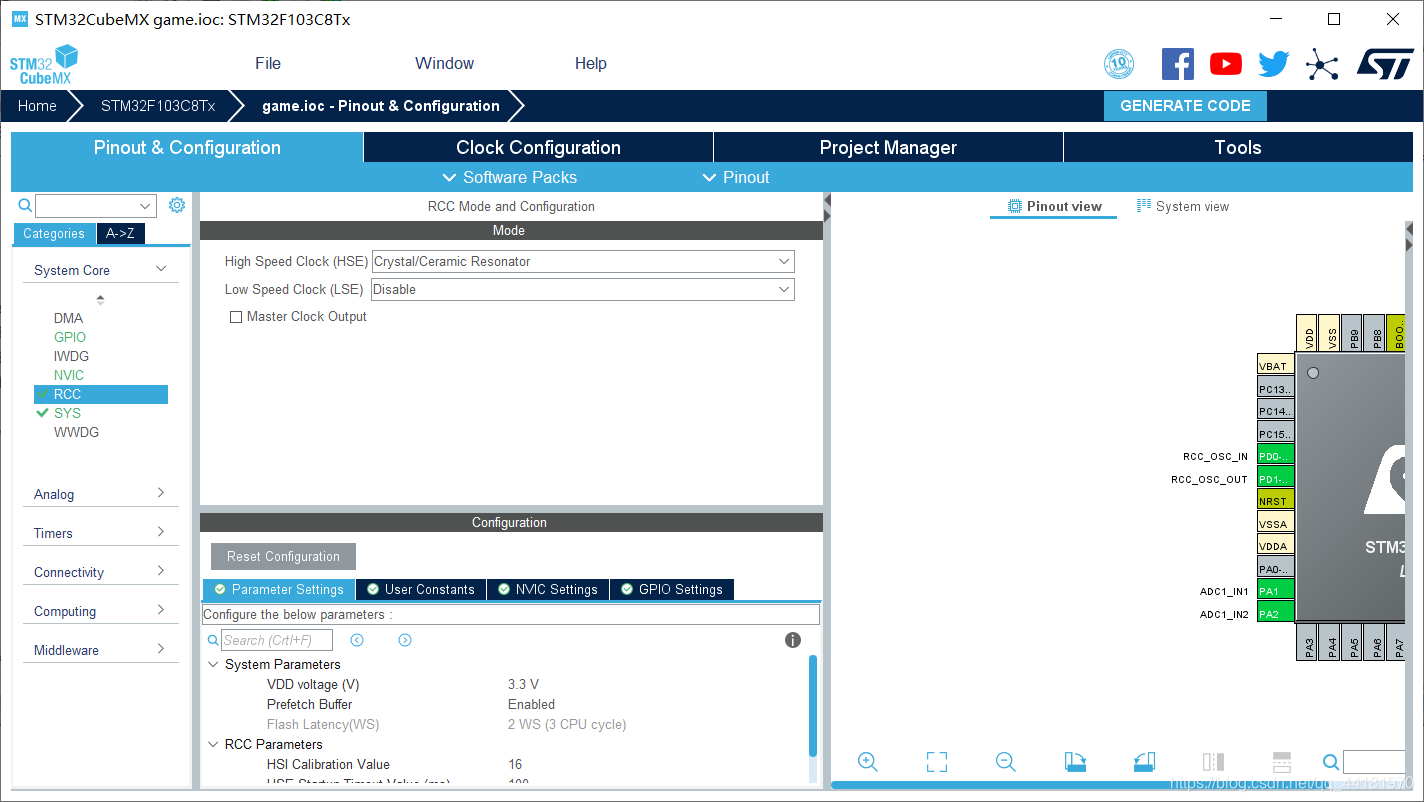
Task: Go to previous search result arrow
Action: coord(357,640)
